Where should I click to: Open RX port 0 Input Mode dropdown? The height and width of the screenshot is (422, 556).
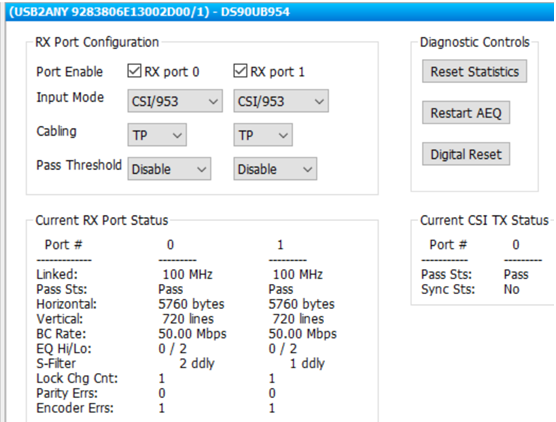[x=175, y=101]
